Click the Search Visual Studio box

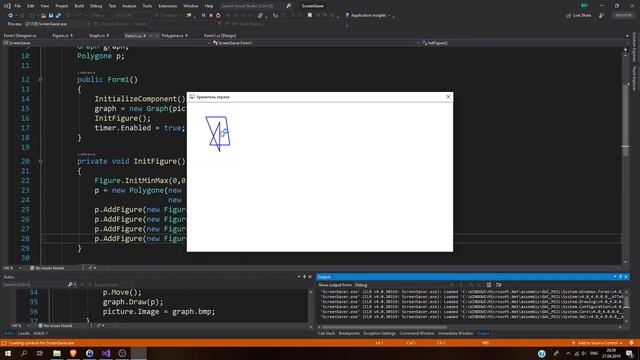[x=256, y=6]
